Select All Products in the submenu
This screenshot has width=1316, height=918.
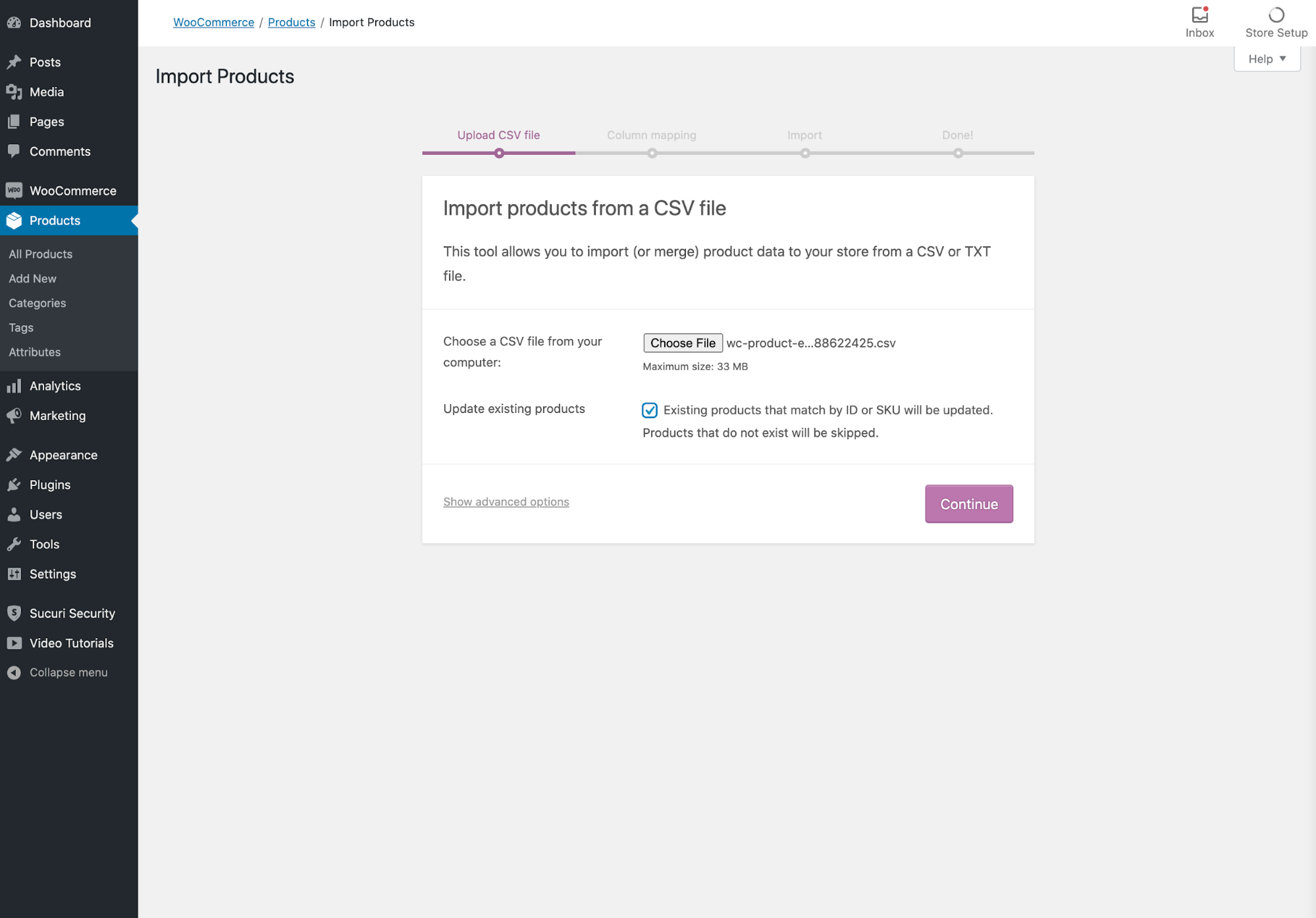point(41,254)
